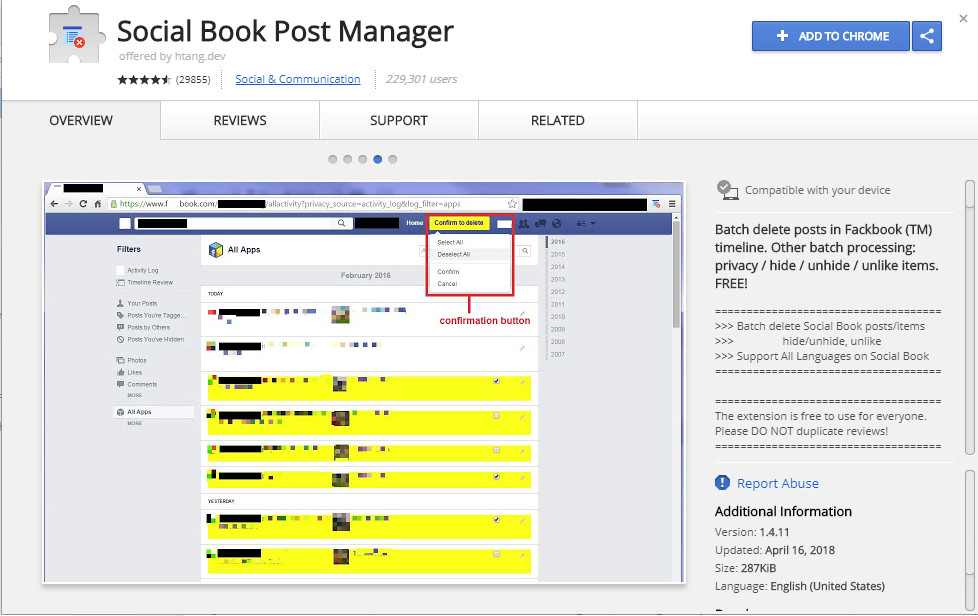Select the fourth highlighted carousel dot

[377, 160]
